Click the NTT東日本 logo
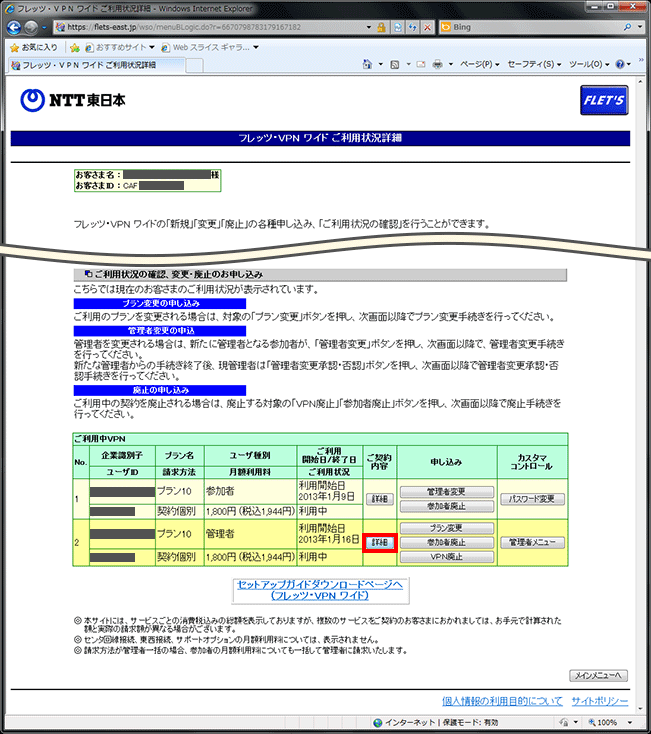This screenshot has height=734, width=651. pos(73,100)
